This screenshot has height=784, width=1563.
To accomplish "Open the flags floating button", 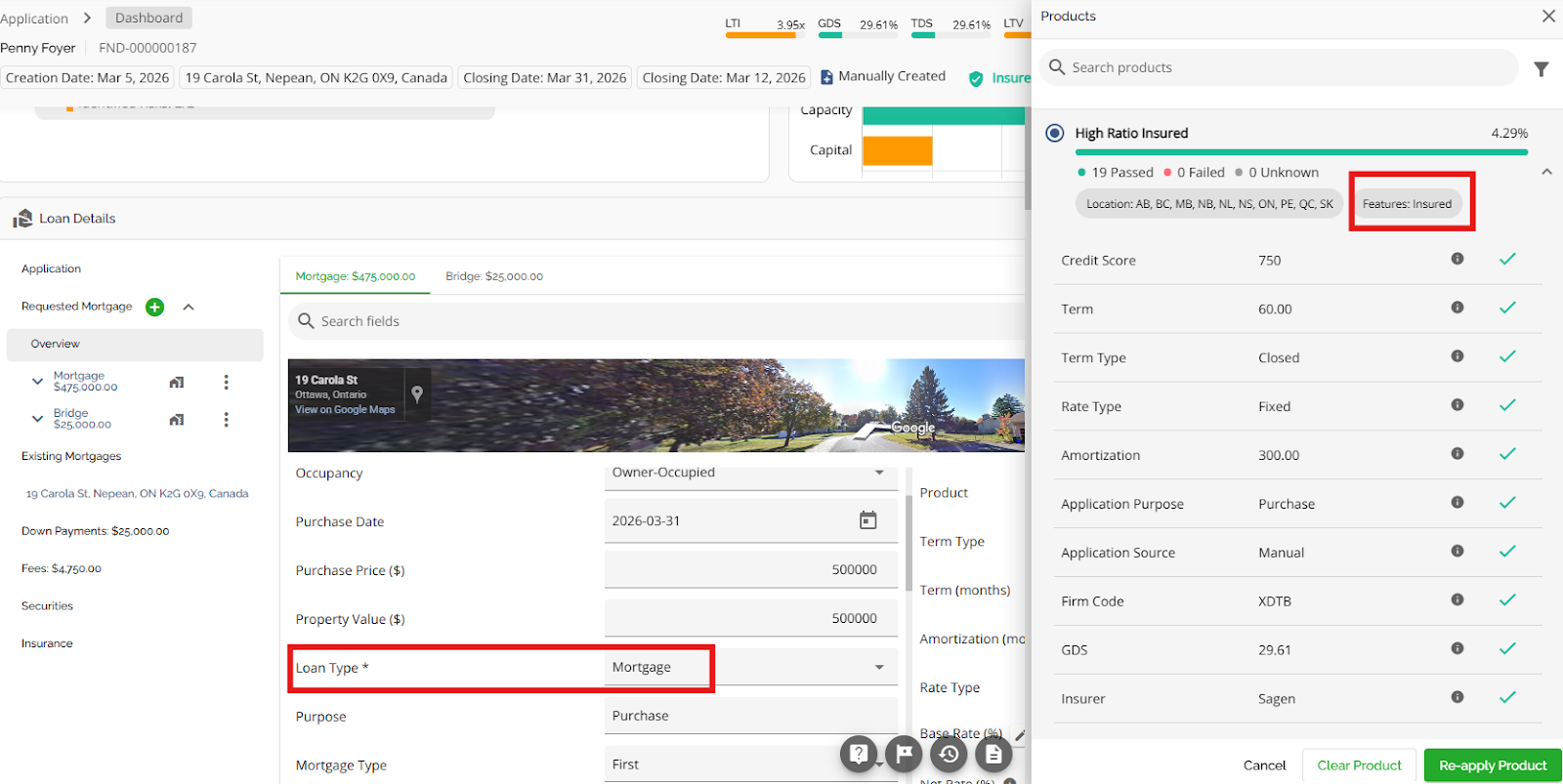I will click(904, 754).
